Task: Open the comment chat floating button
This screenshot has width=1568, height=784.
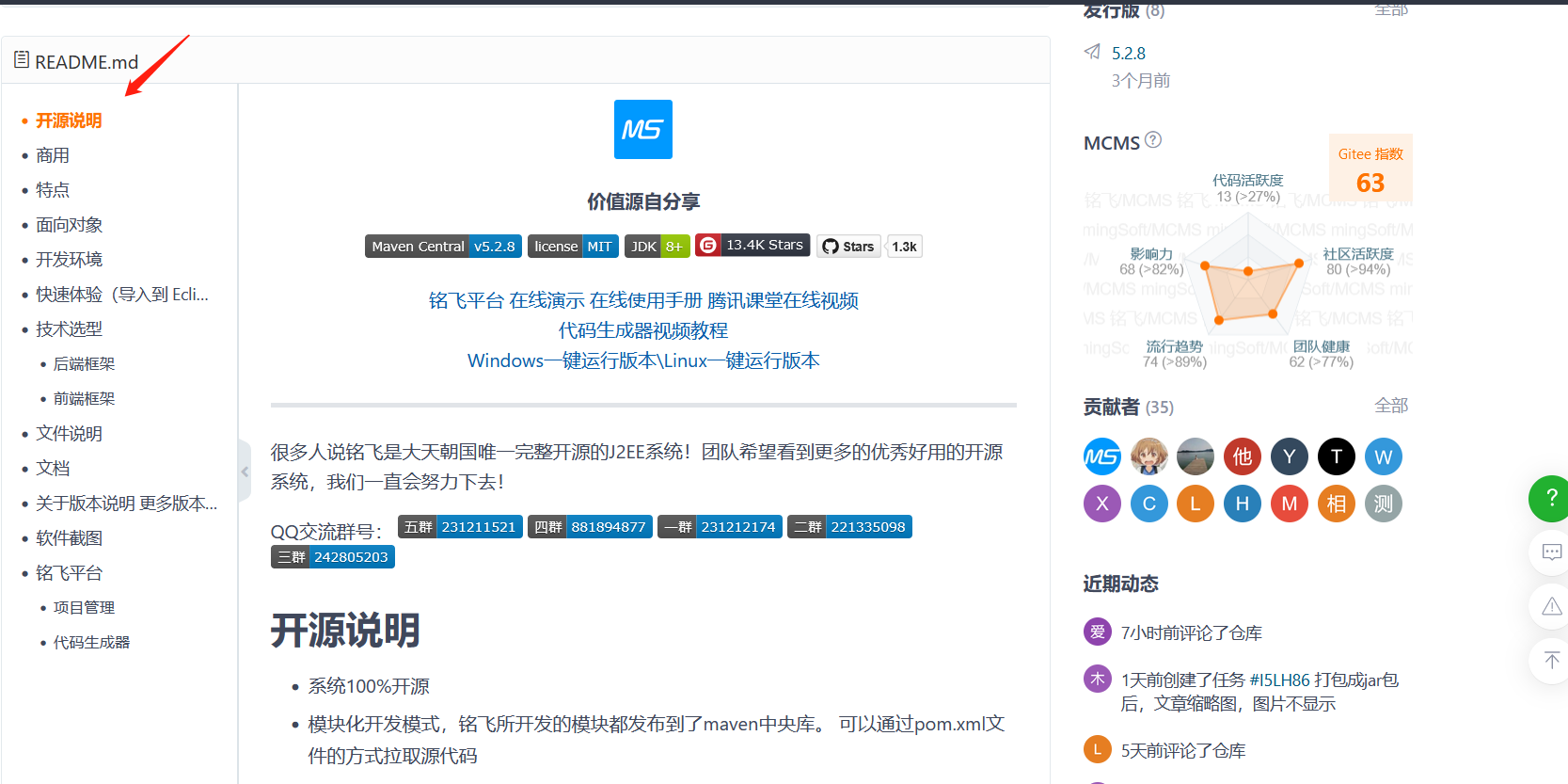Action: click(x=1552, y=552)
